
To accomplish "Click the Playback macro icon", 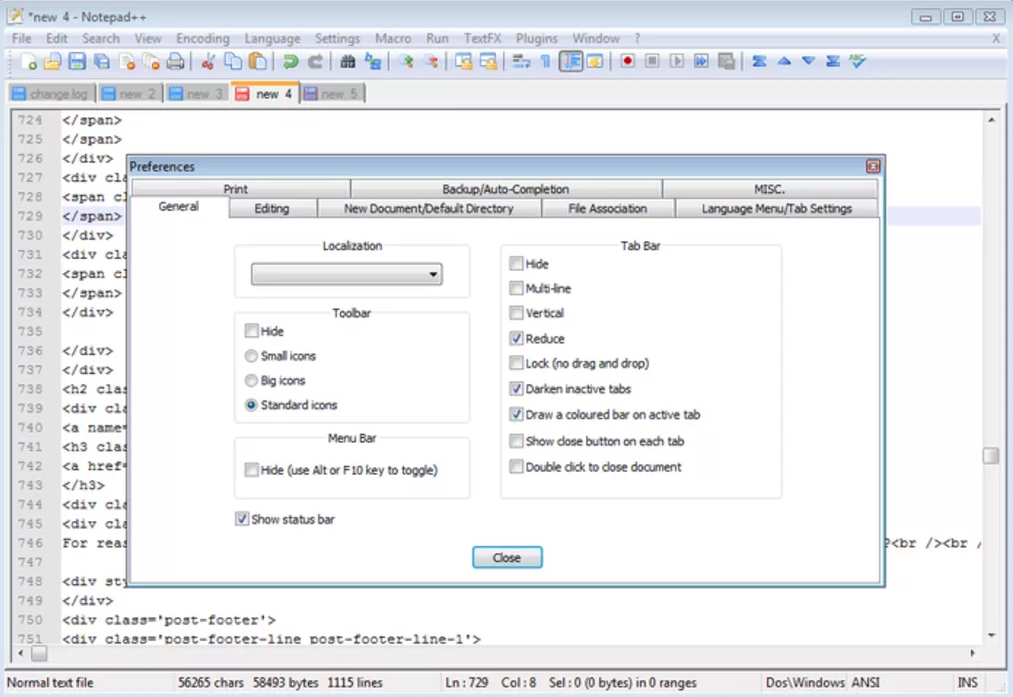I will [x=676, y=61].
